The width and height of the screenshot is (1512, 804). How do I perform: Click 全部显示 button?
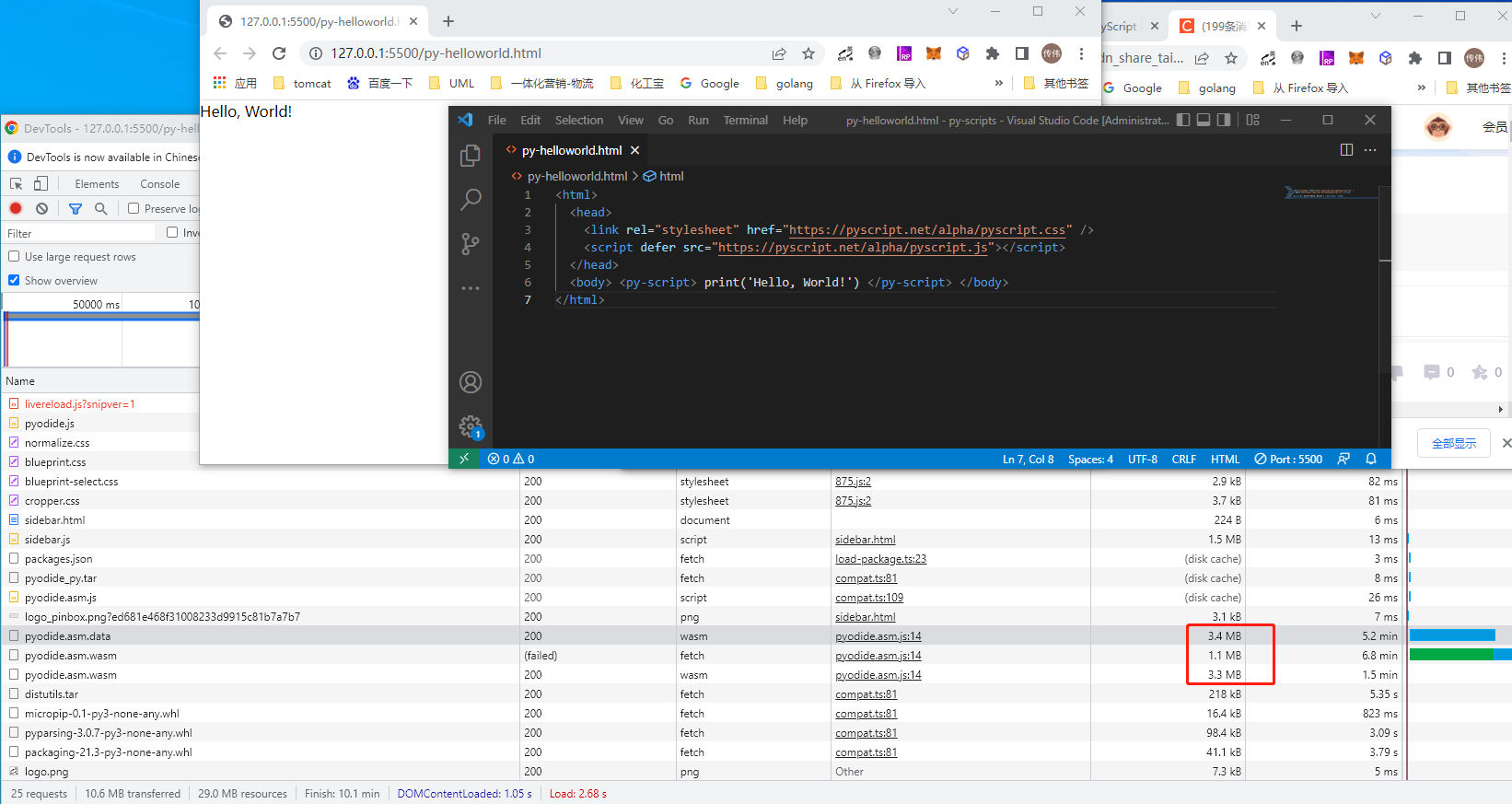coord(1453,443)
